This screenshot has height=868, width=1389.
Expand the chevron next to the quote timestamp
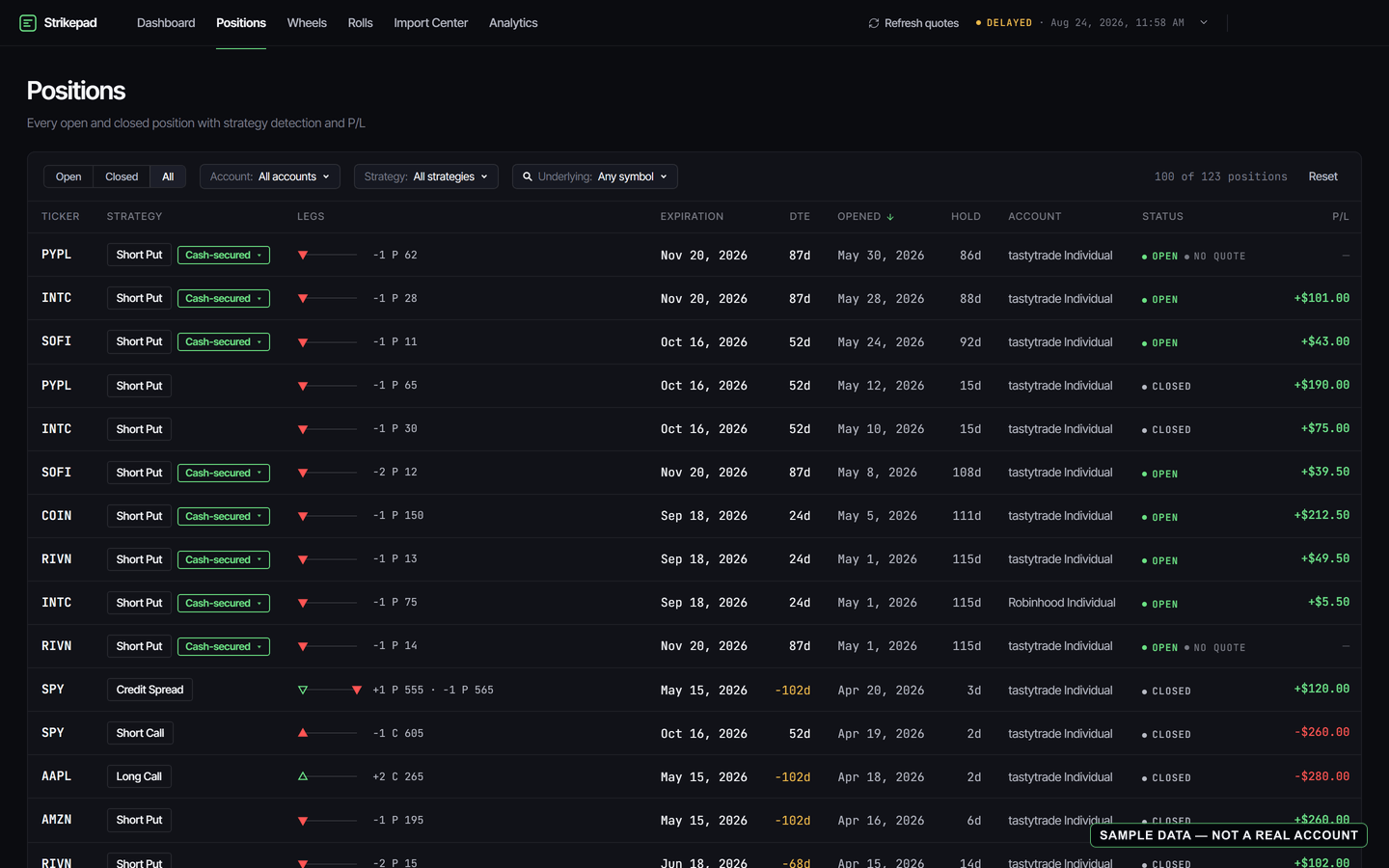pos(1204,23)
